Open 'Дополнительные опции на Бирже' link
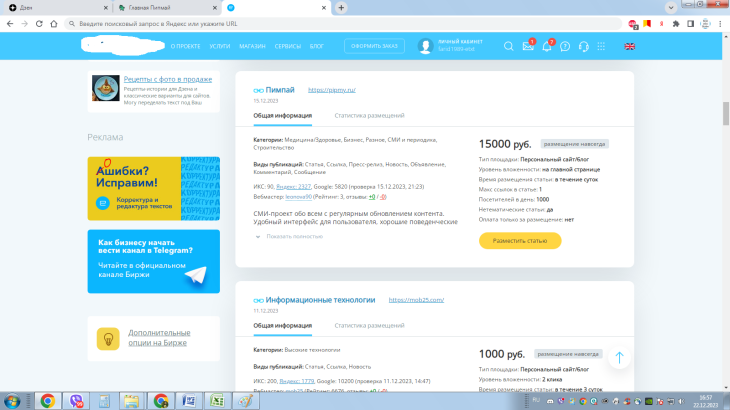Image resolution: width=730 pixels, height=410 pixels. (x=159, y=337)
